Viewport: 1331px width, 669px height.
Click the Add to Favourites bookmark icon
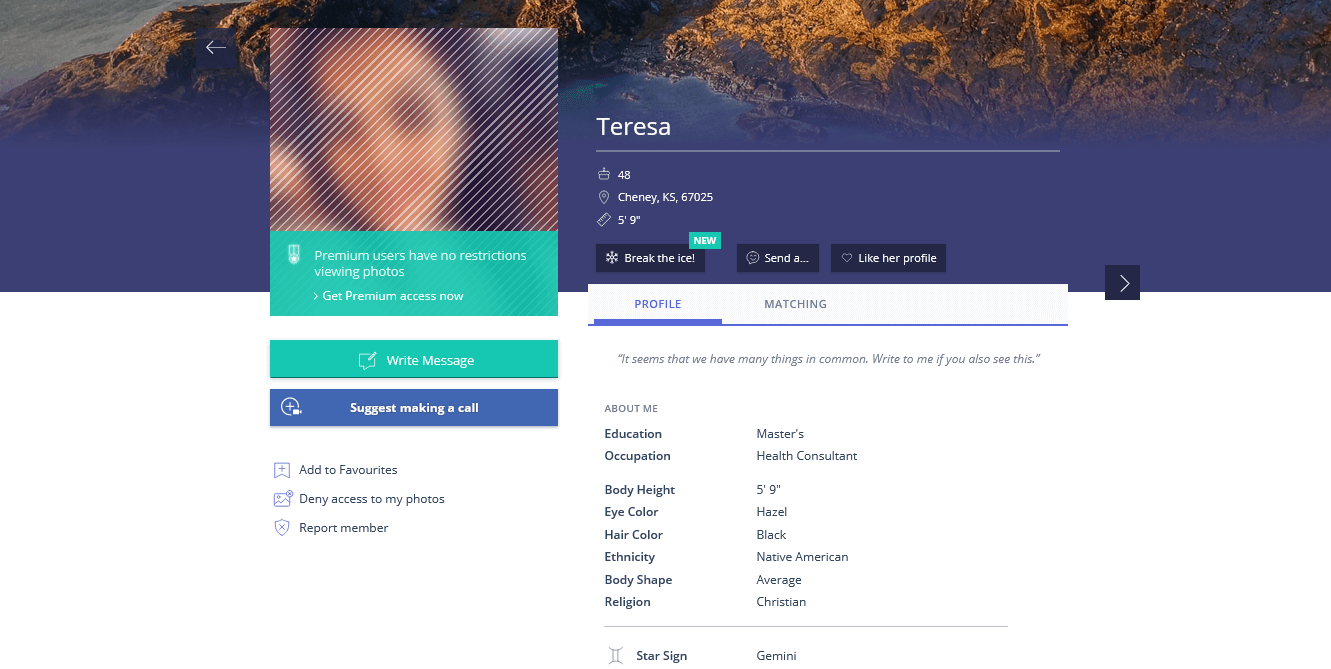282,470
